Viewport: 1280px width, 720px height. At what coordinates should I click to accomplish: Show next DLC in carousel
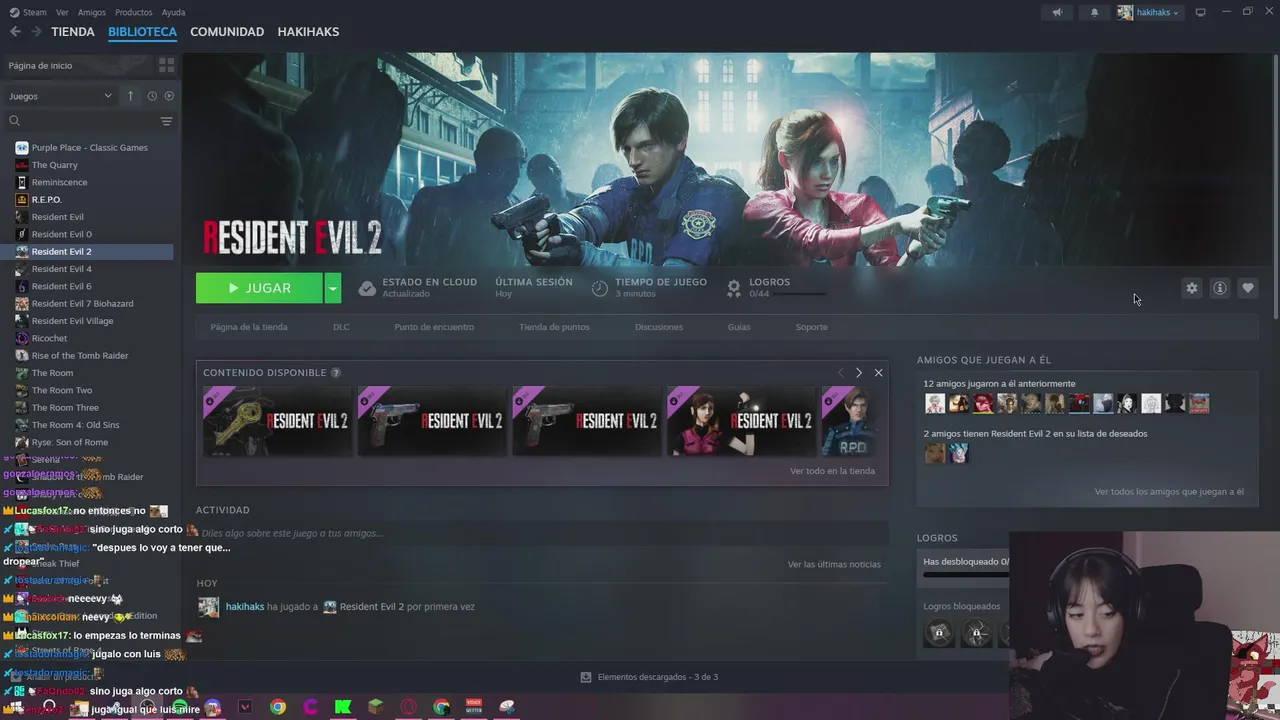pyautogui.click(x=858, y=373)
